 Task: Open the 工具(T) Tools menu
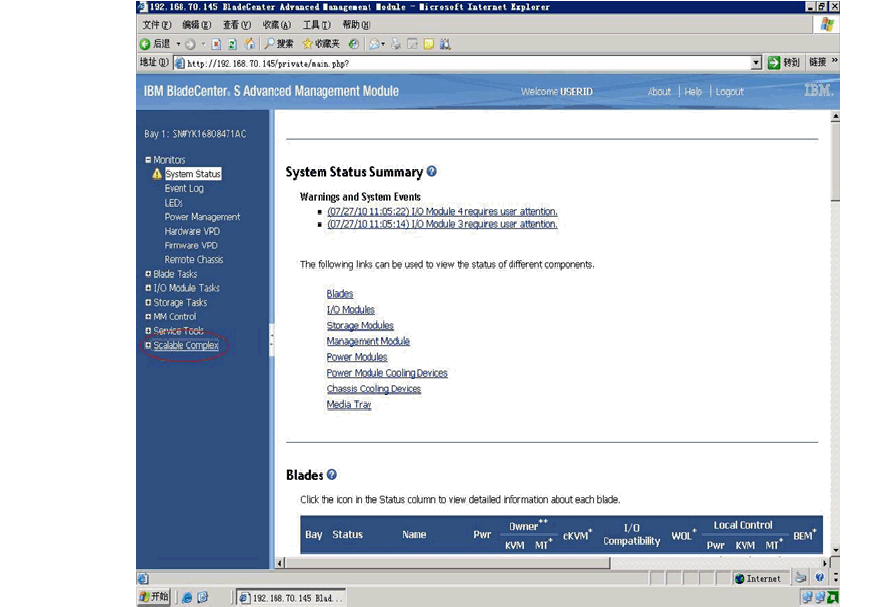click(316, 25)
